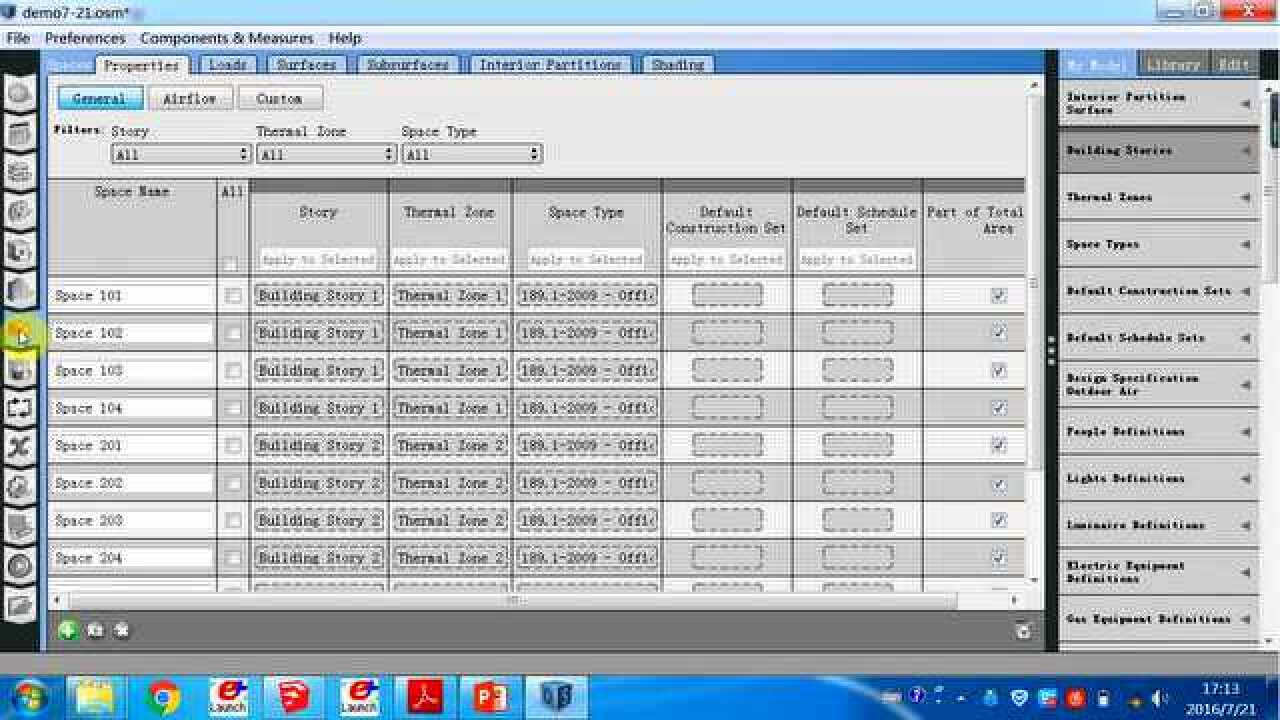1280x720 pixels.
Task: Open the Schedules vertical tab
Action: tap(21, 133)
